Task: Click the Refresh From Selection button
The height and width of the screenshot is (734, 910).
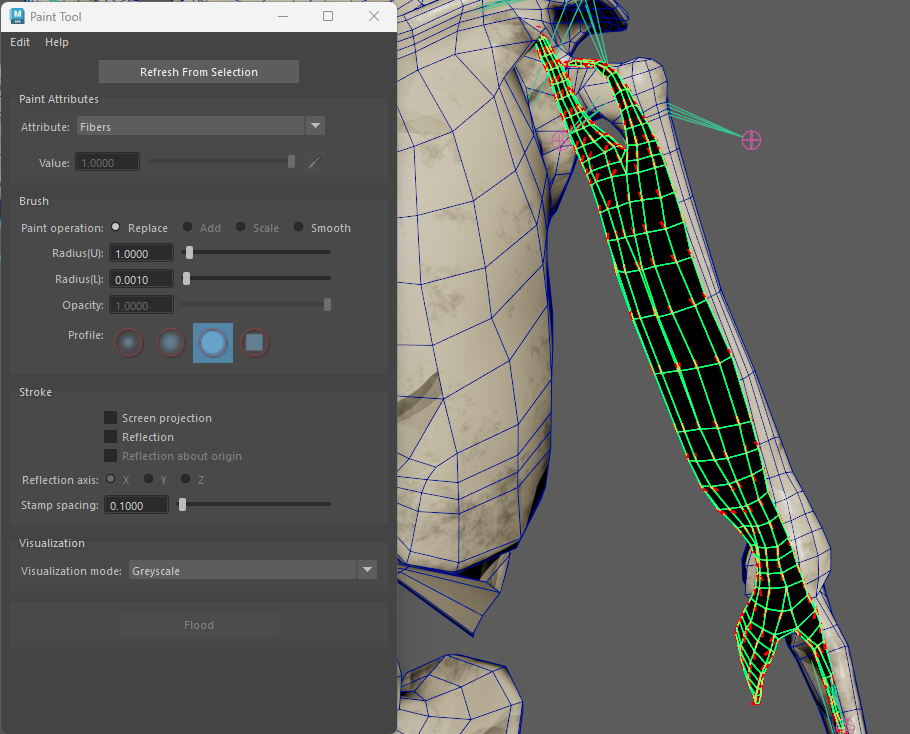Action: (x=199, y=72)
